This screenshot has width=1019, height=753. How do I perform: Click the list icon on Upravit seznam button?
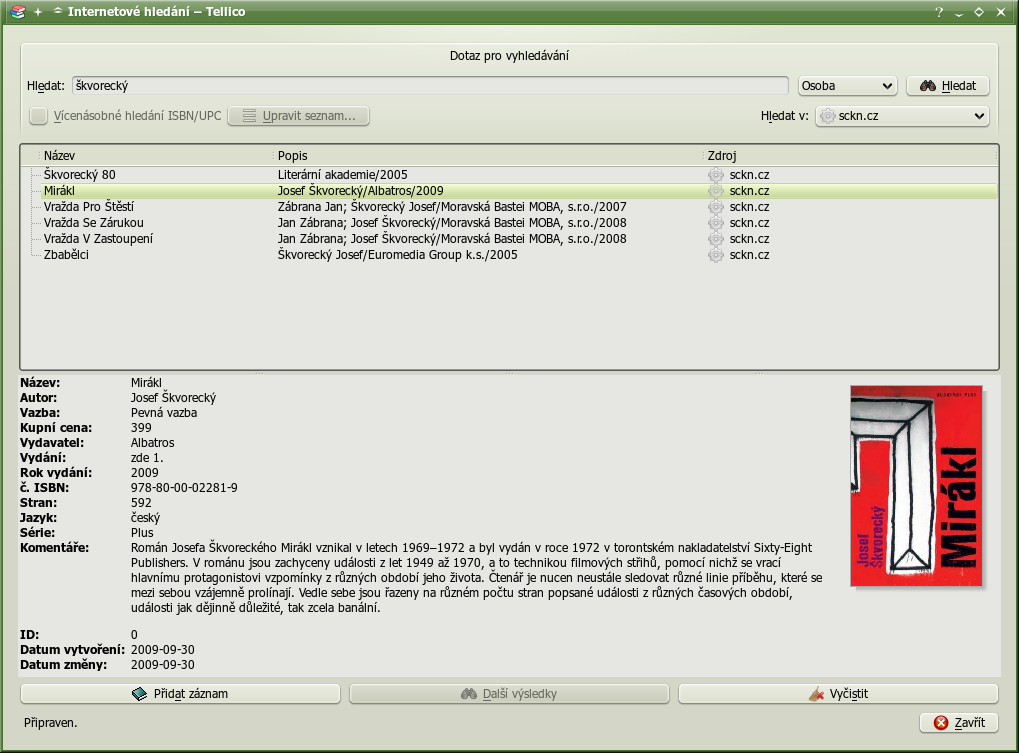[250, 116]
